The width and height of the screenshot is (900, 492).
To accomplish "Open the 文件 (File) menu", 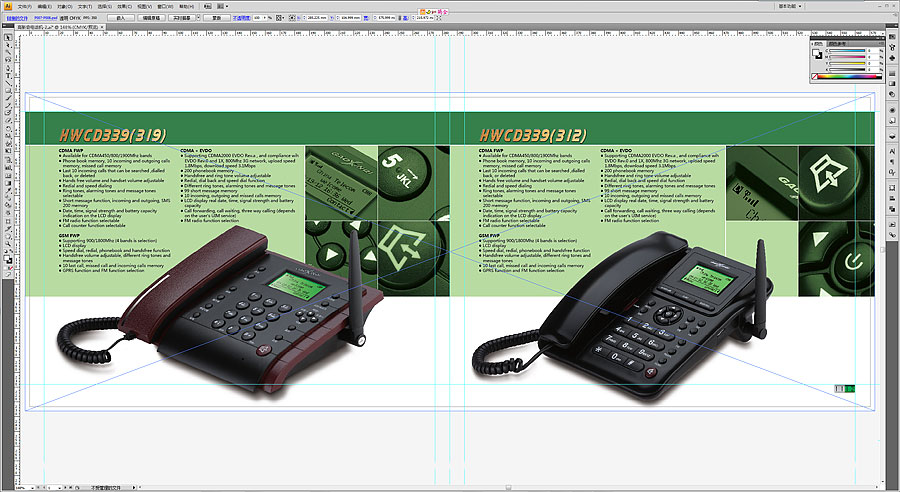I will (x=24, y=6).
